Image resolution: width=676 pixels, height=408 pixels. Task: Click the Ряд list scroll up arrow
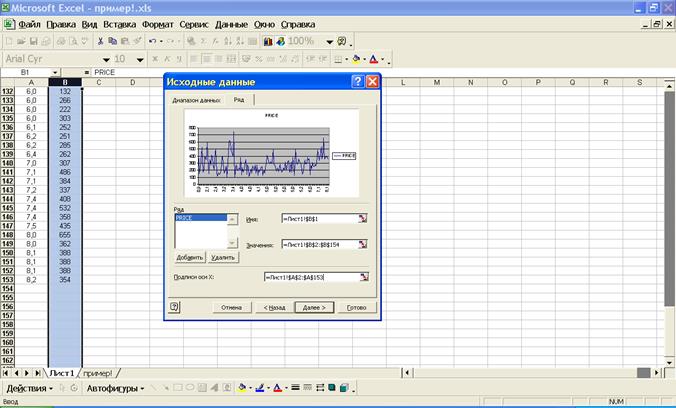click(x=232, y=220)
